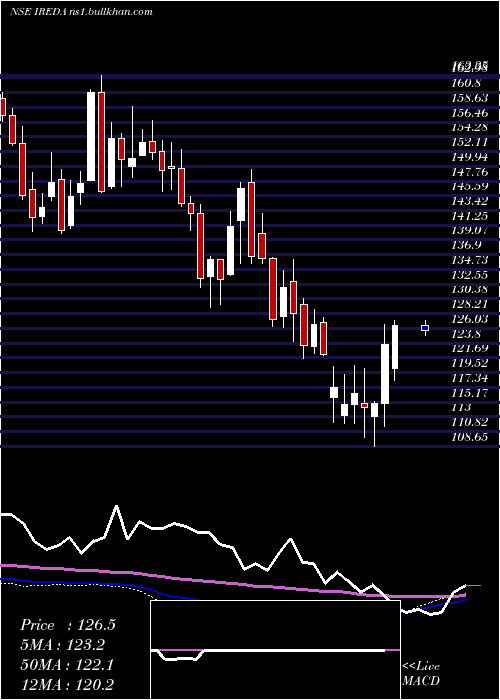Click the NSE IREDA chart title
The image size is (500, 700).
(81, 12)
